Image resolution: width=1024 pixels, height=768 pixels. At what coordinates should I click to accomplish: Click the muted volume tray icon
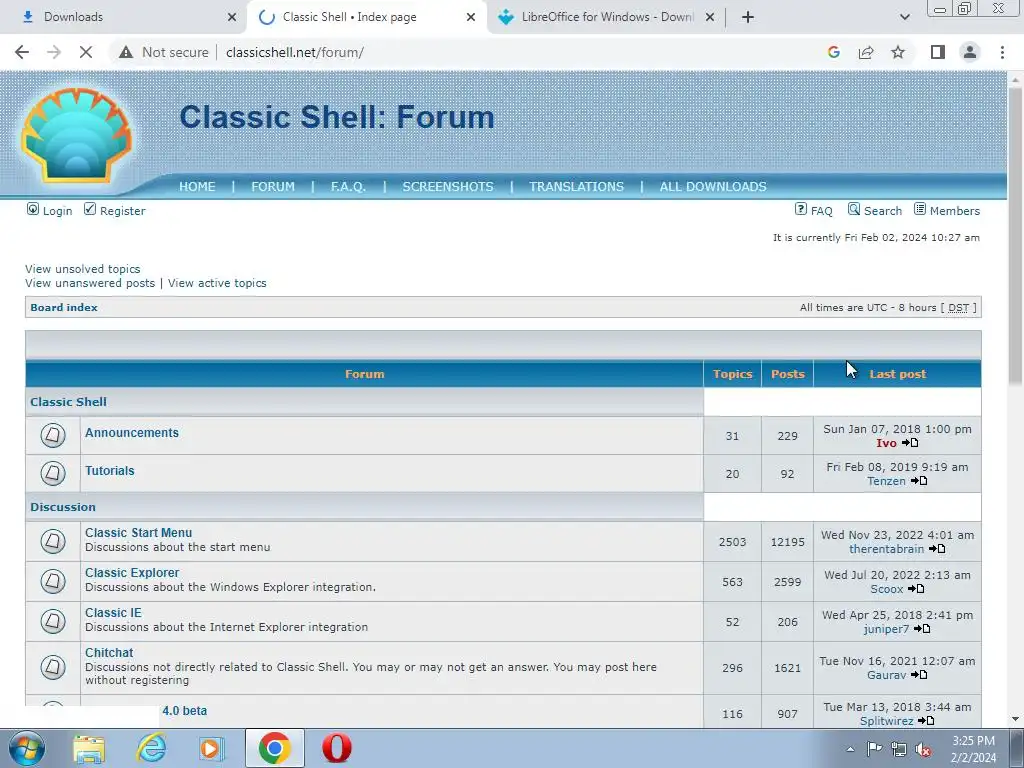[923, 750]
